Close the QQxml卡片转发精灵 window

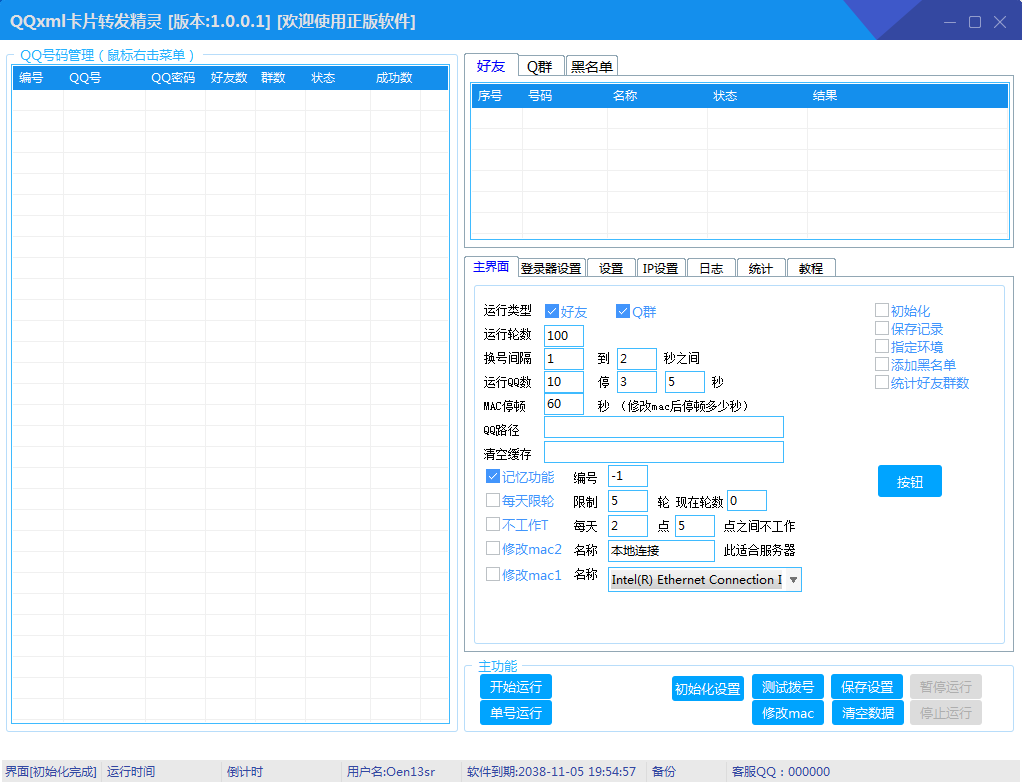click(1000, 22)
